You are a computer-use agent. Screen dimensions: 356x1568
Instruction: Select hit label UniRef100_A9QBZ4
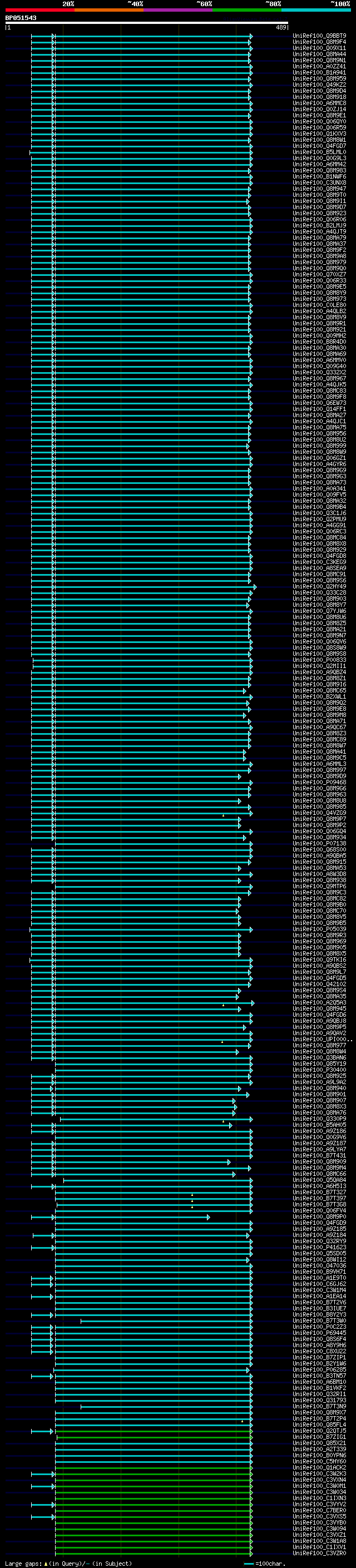(319, 672)
